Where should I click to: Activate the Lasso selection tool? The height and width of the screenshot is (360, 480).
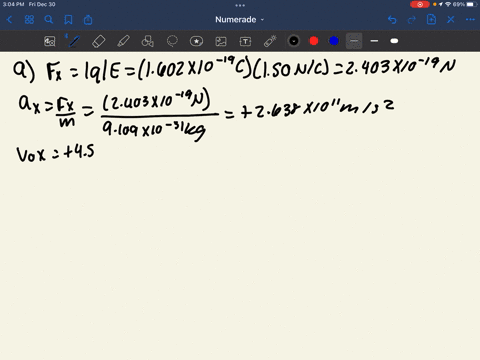[x=172, y=41]
